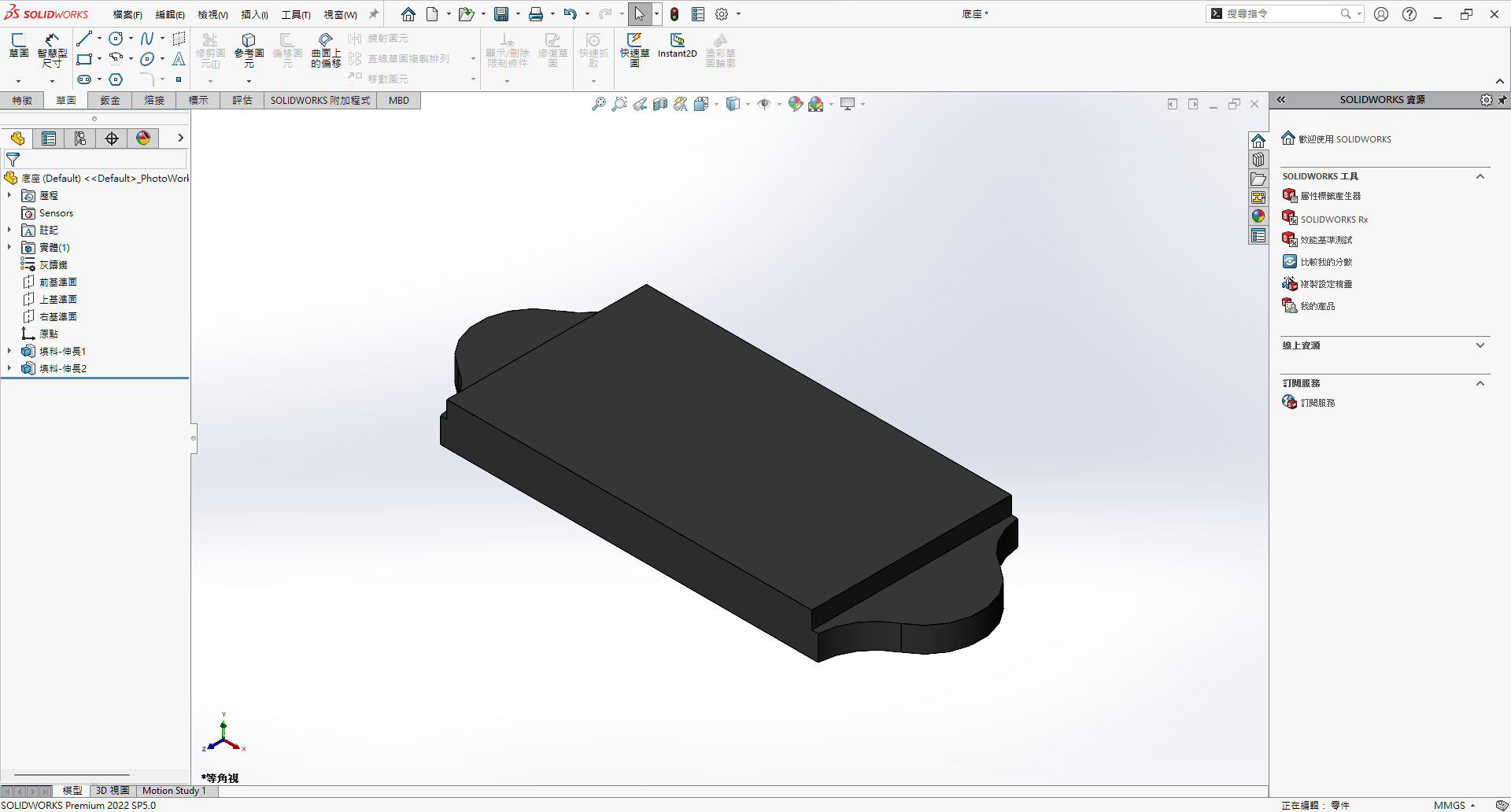The image size is (1511, 812).
Task: Open the DisplayManager tab
Action: coord(143,138)
